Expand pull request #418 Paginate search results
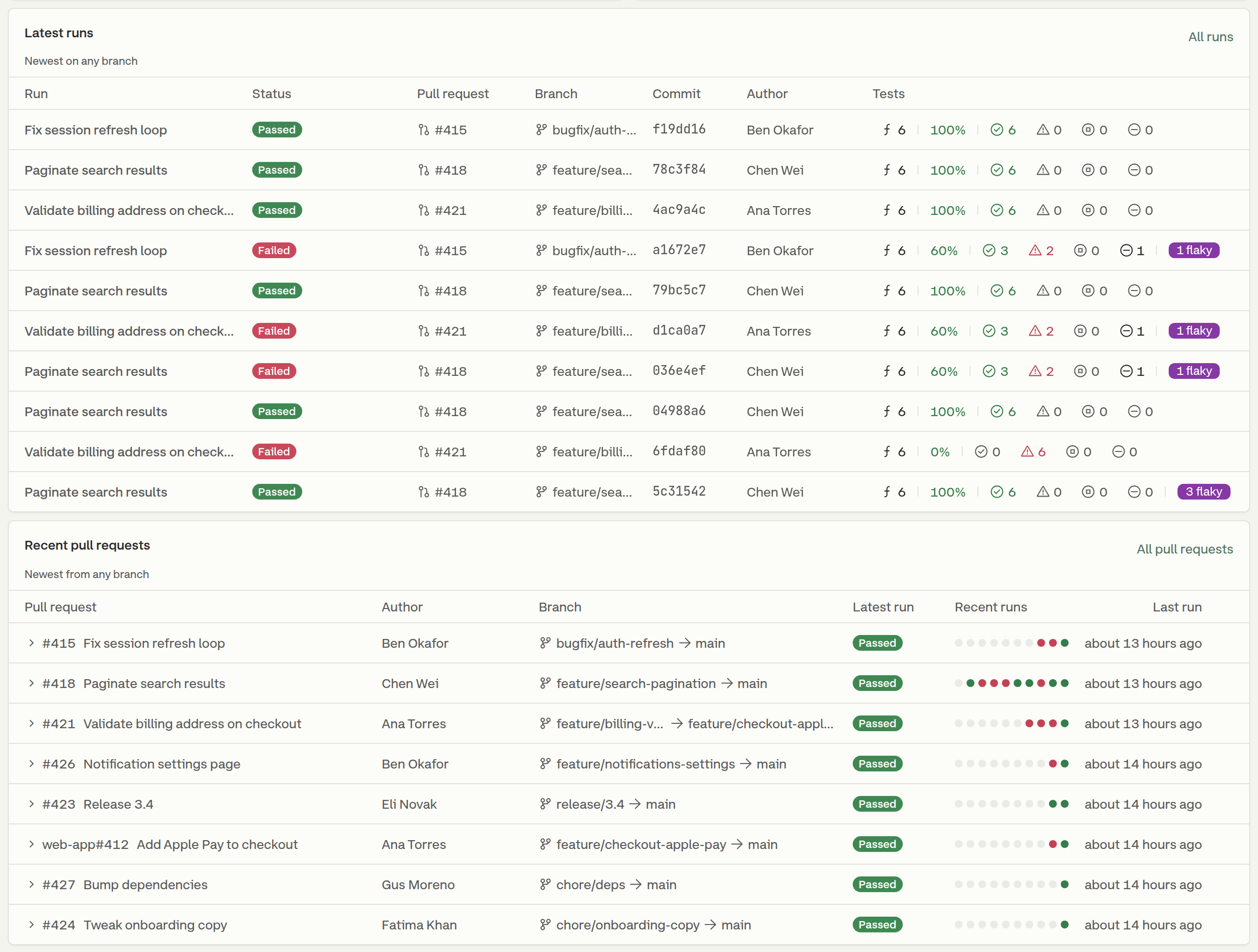The image size is (1258, 952). [31, 683]
